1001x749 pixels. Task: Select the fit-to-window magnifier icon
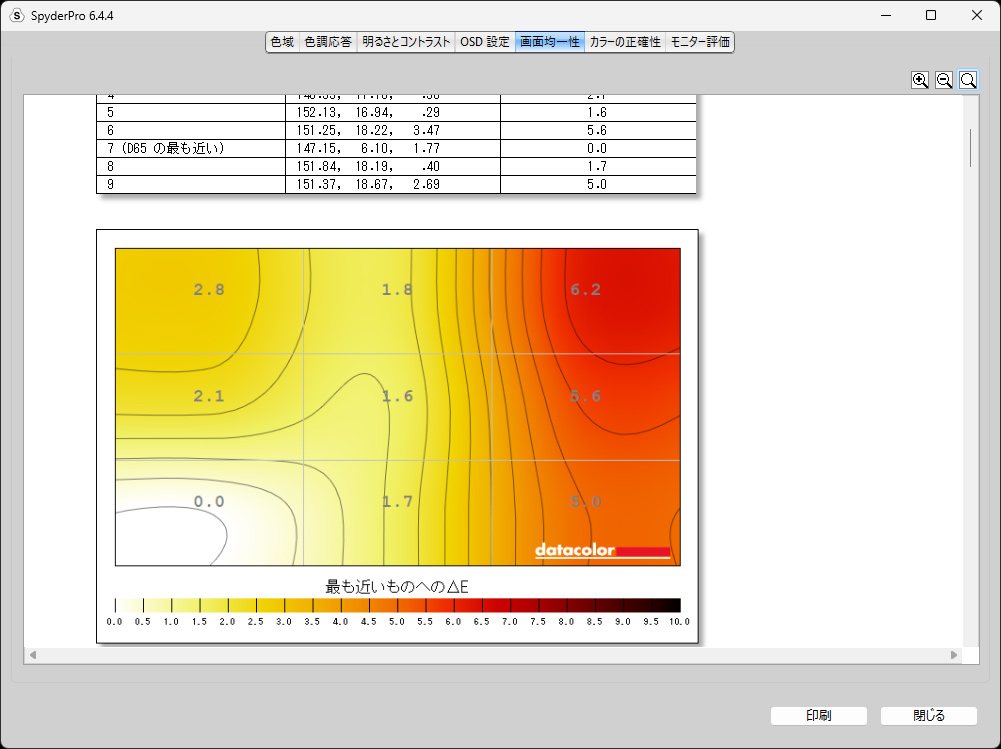tap(968, 80)
